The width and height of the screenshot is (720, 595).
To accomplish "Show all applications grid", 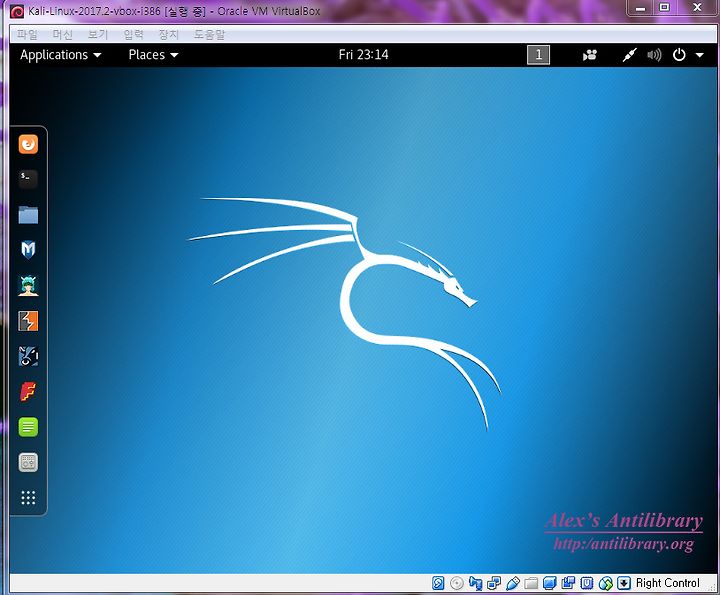I will pyautogui.click(x=28, y=498).
